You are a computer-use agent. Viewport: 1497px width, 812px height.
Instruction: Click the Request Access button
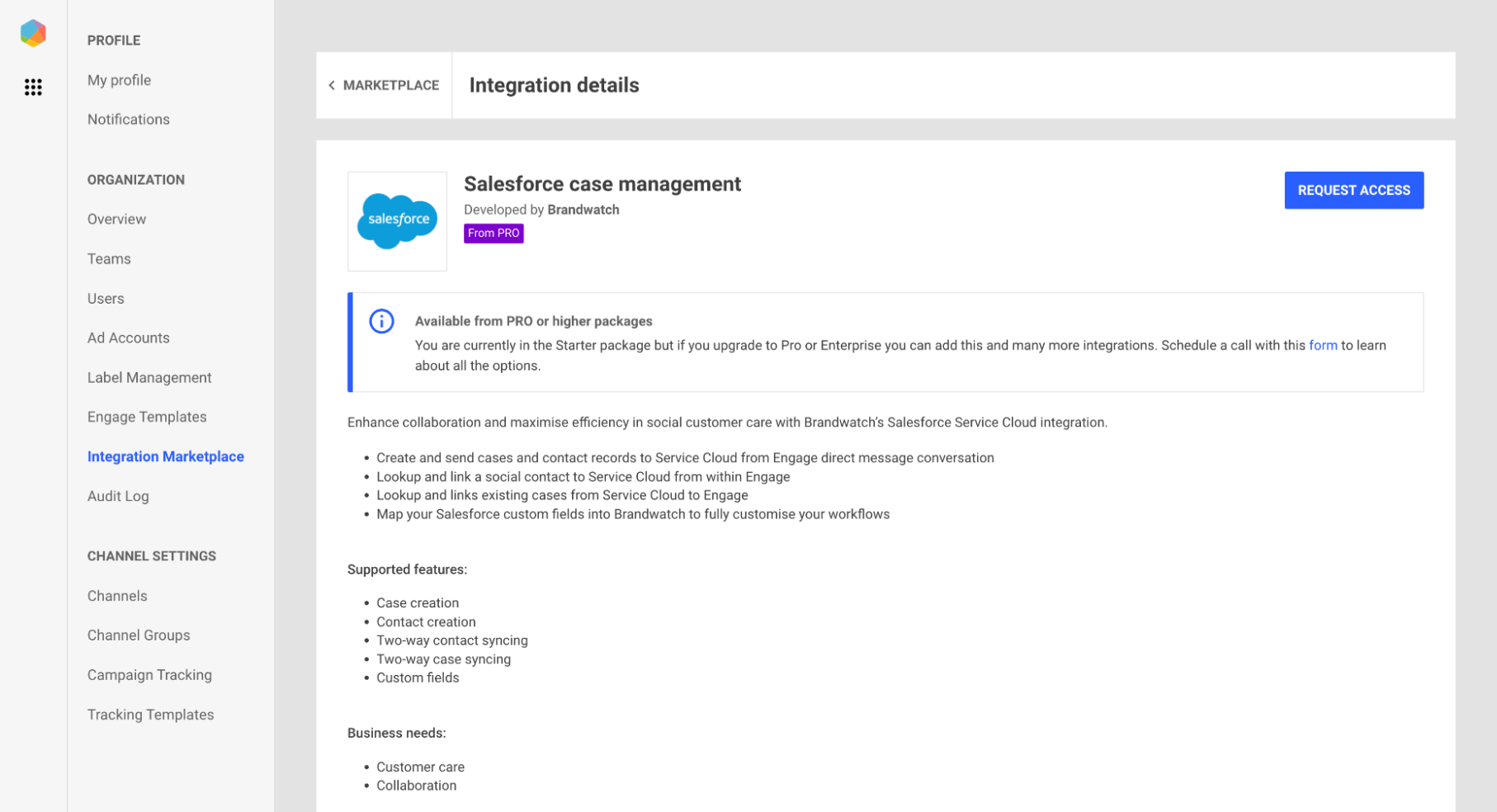pos(1353,190)
